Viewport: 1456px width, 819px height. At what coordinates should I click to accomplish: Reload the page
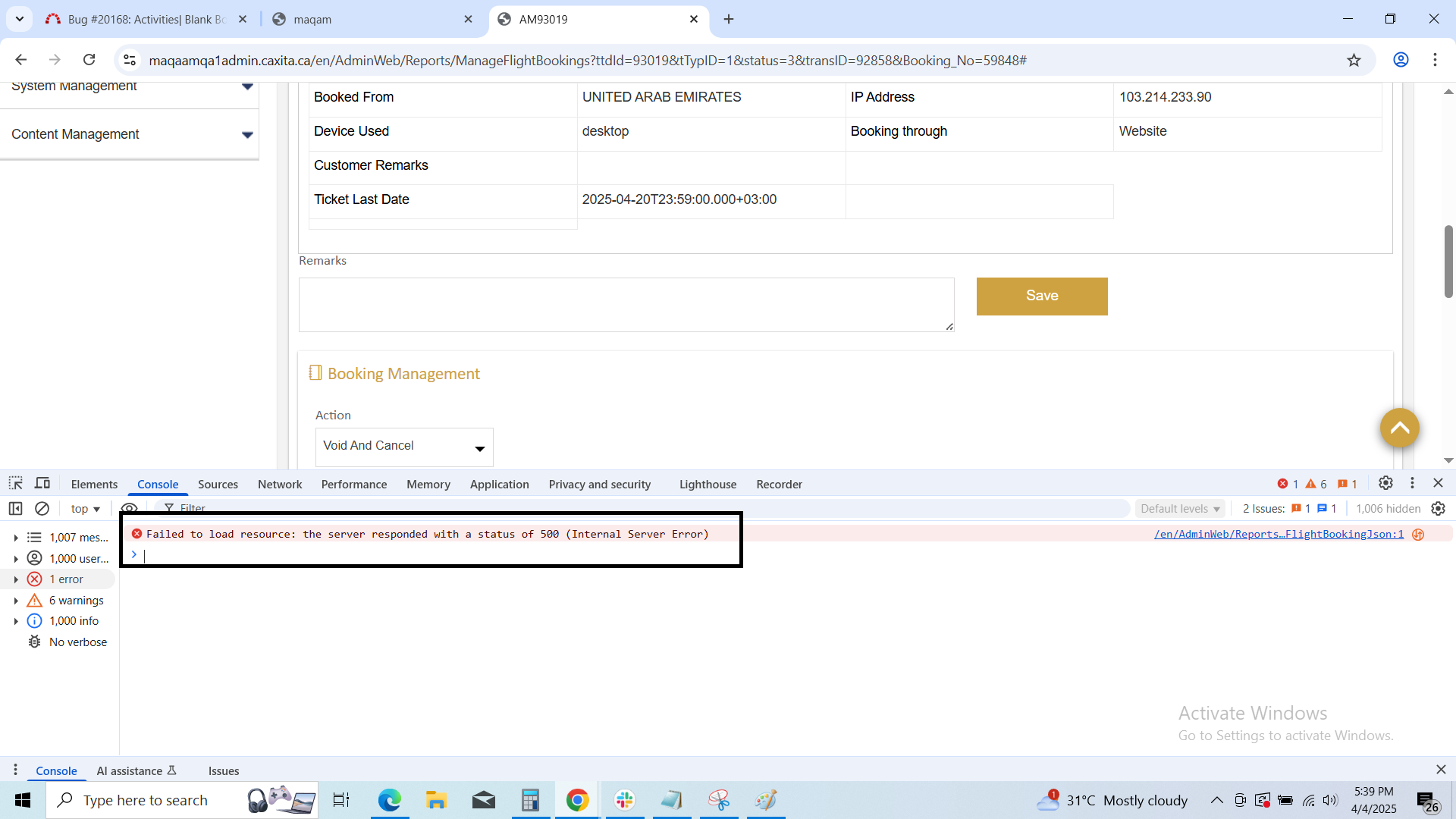coord(89,60)
